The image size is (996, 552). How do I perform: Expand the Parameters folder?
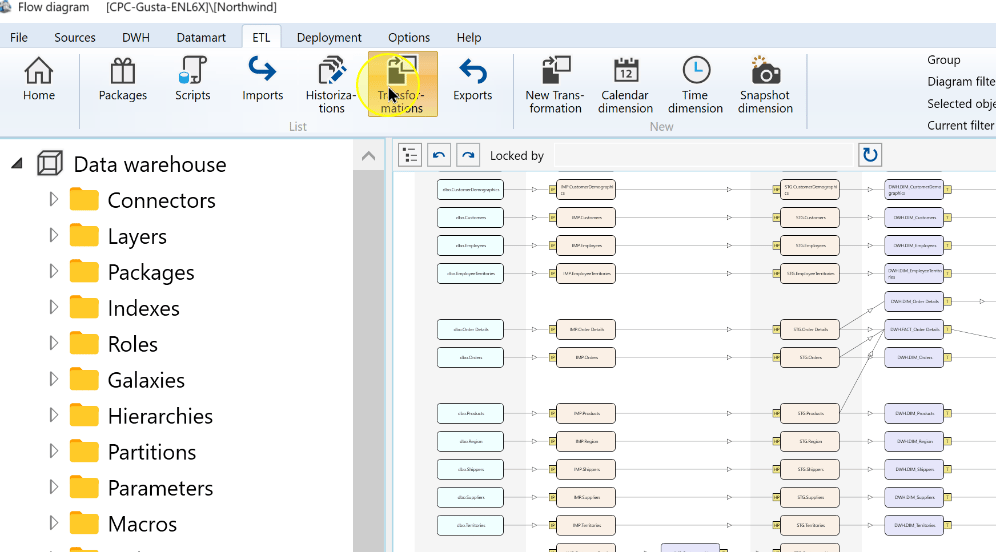(x=53, y=487)
